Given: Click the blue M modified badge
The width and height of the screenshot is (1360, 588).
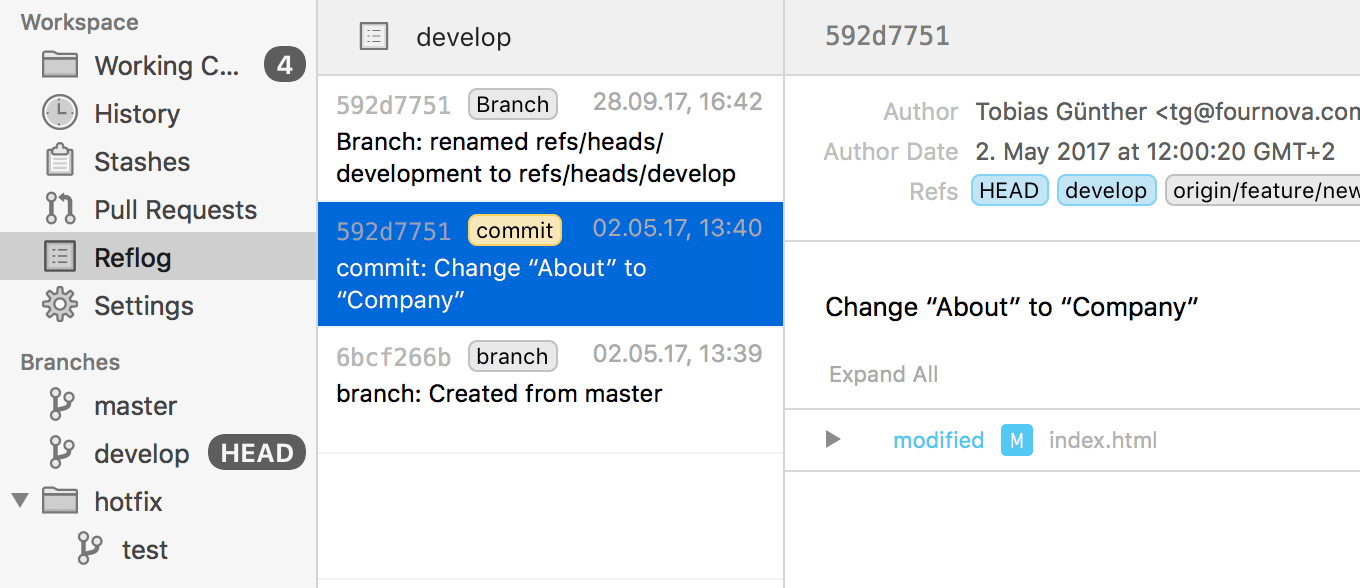Looking at the screenshot, I should coord(1016,440).
